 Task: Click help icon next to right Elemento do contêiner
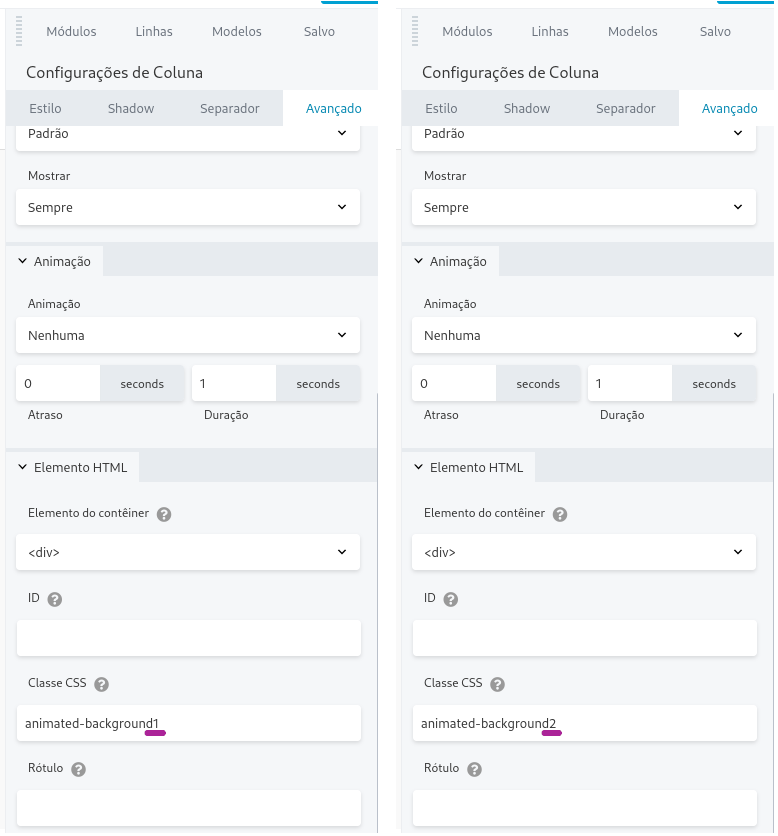point(560,514)
